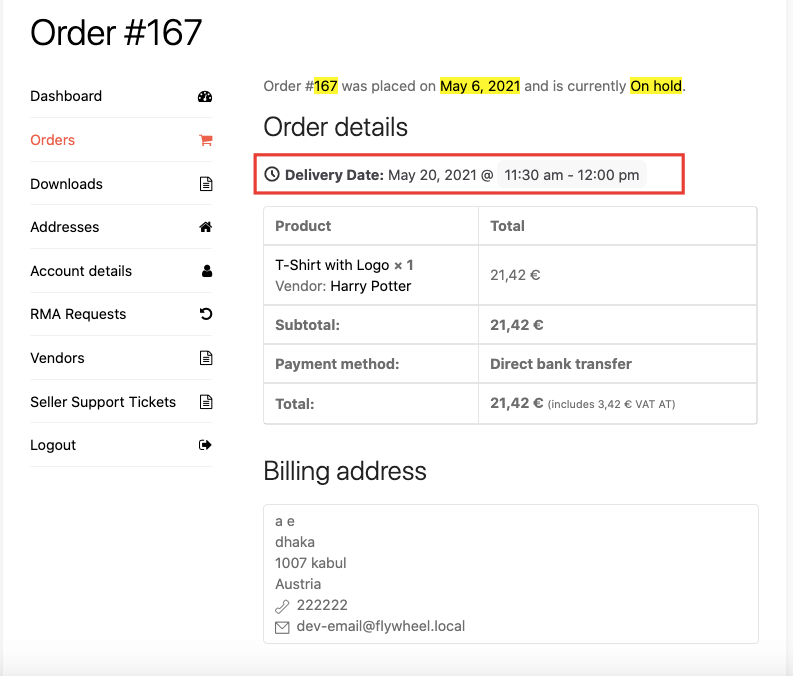Image resolution: width=793 pixels, height=676 pixels.
Task: Click the Order details heading
Action: (x=335, y=127)
